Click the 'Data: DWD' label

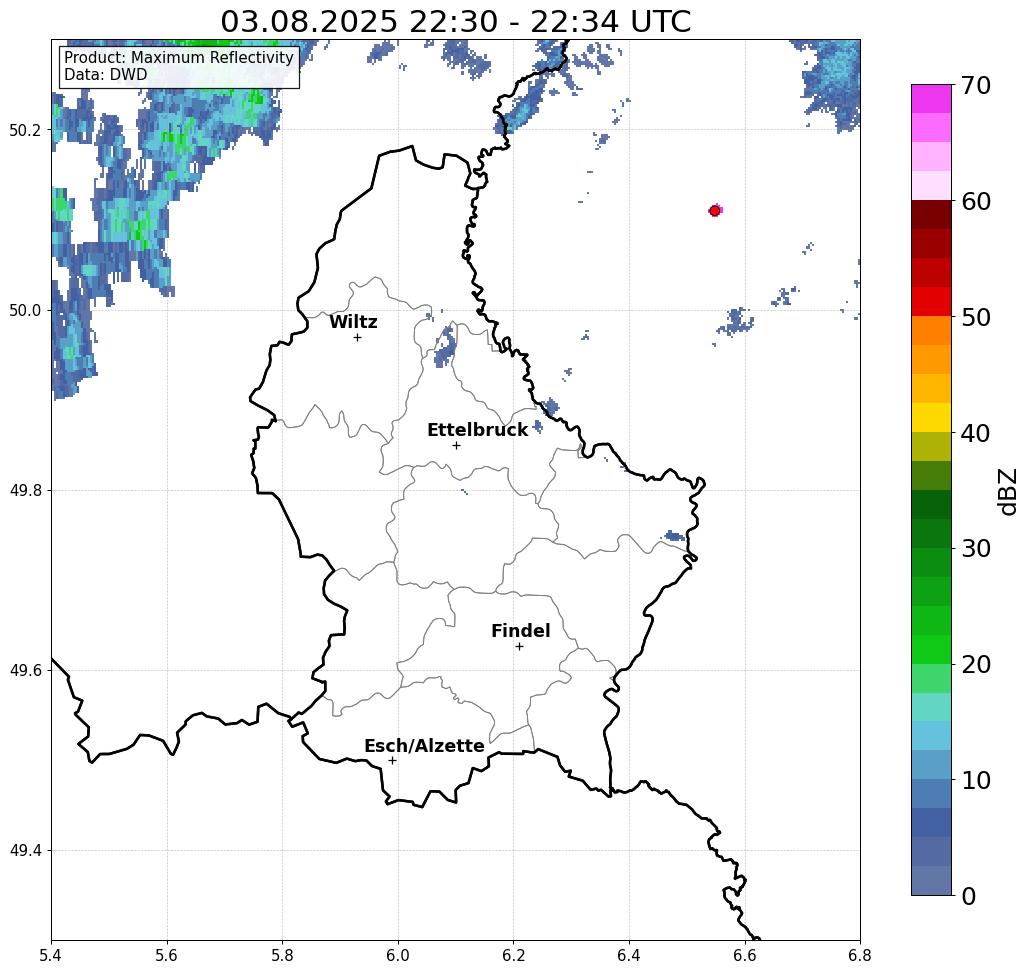[x=106, y=75]
